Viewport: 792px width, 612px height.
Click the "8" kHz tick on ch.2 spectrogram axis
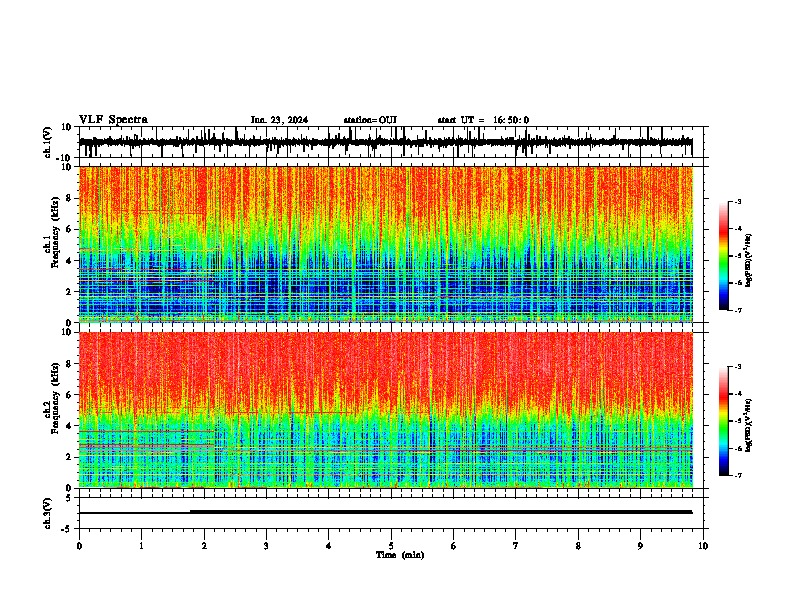69,364
